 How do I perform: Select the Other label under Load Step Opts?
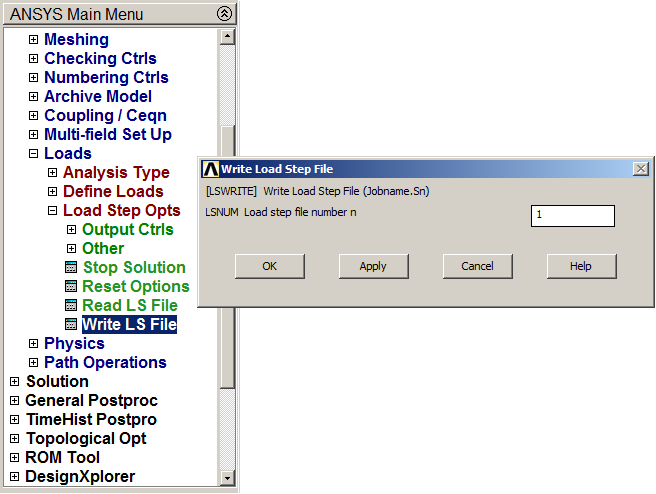tap(103, 248)
